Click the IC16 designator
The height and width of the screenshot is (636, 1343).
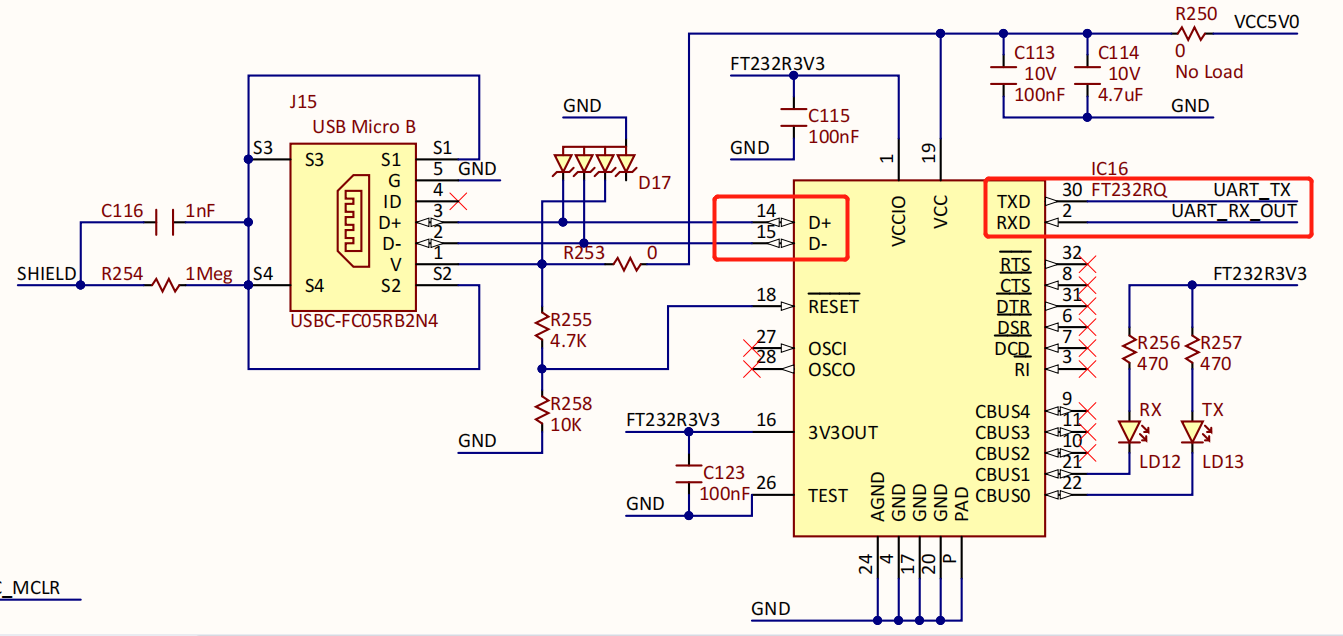tap(1109, 170)
